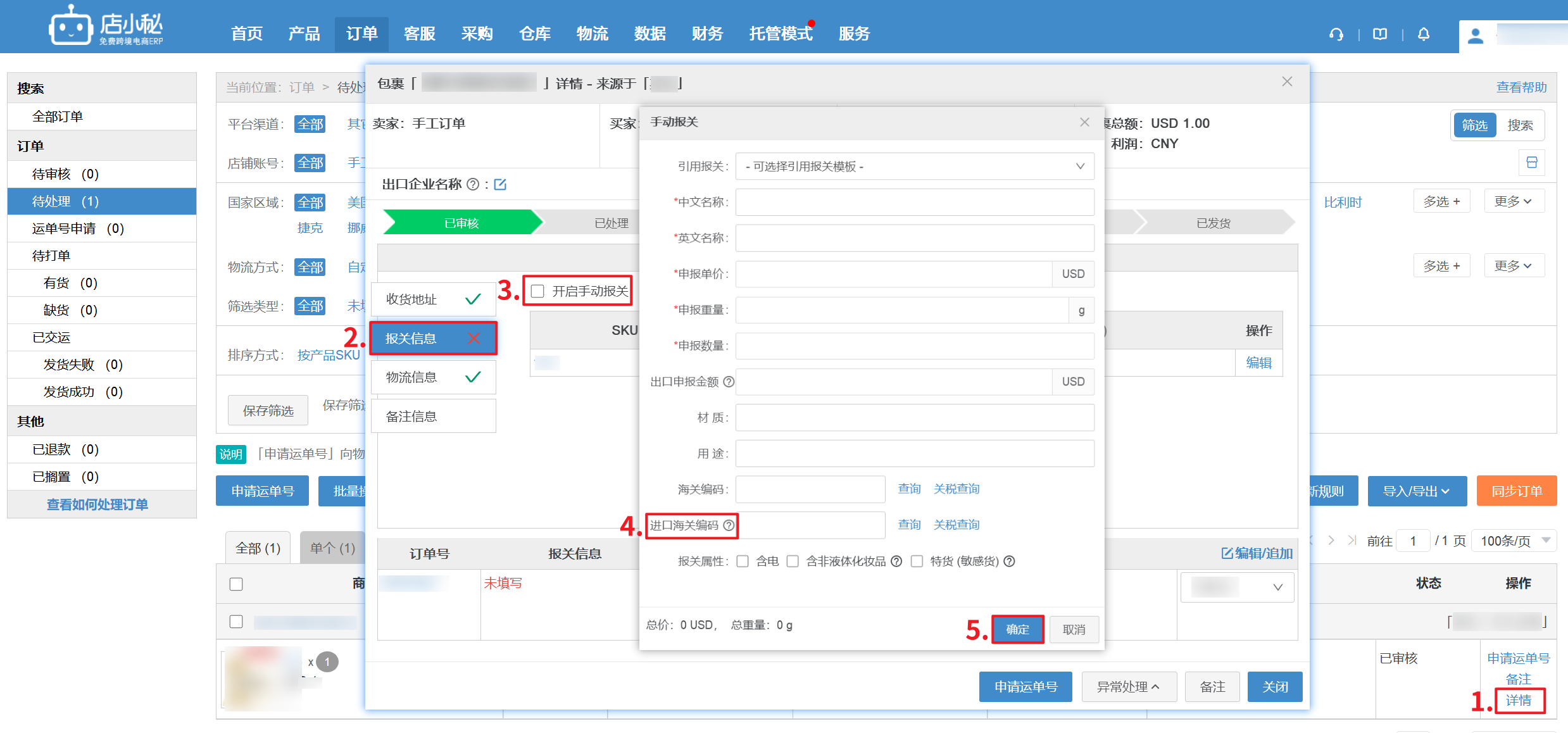This screenshot has width=1568, height=733.
Task: Click 确定 in manual customs dialog
Action: [x=1017, y=629]
